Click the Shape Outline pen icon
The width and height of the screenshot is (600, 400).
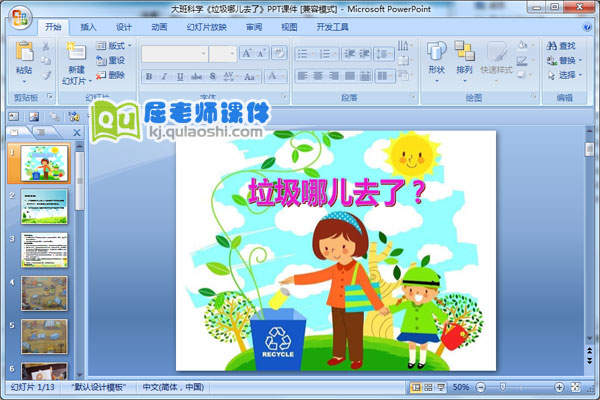click(522, 60)
